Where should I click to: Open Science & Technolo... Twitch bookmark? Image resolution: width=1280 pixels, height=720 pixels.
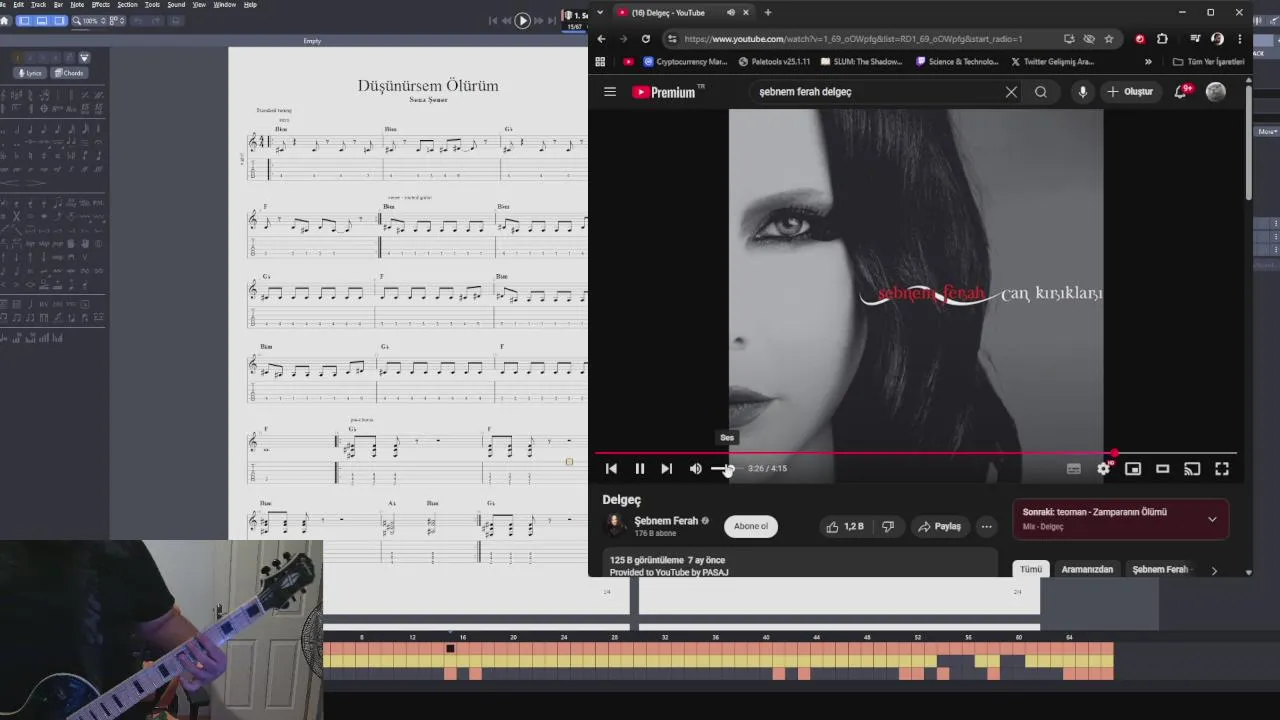coord(958,61)
